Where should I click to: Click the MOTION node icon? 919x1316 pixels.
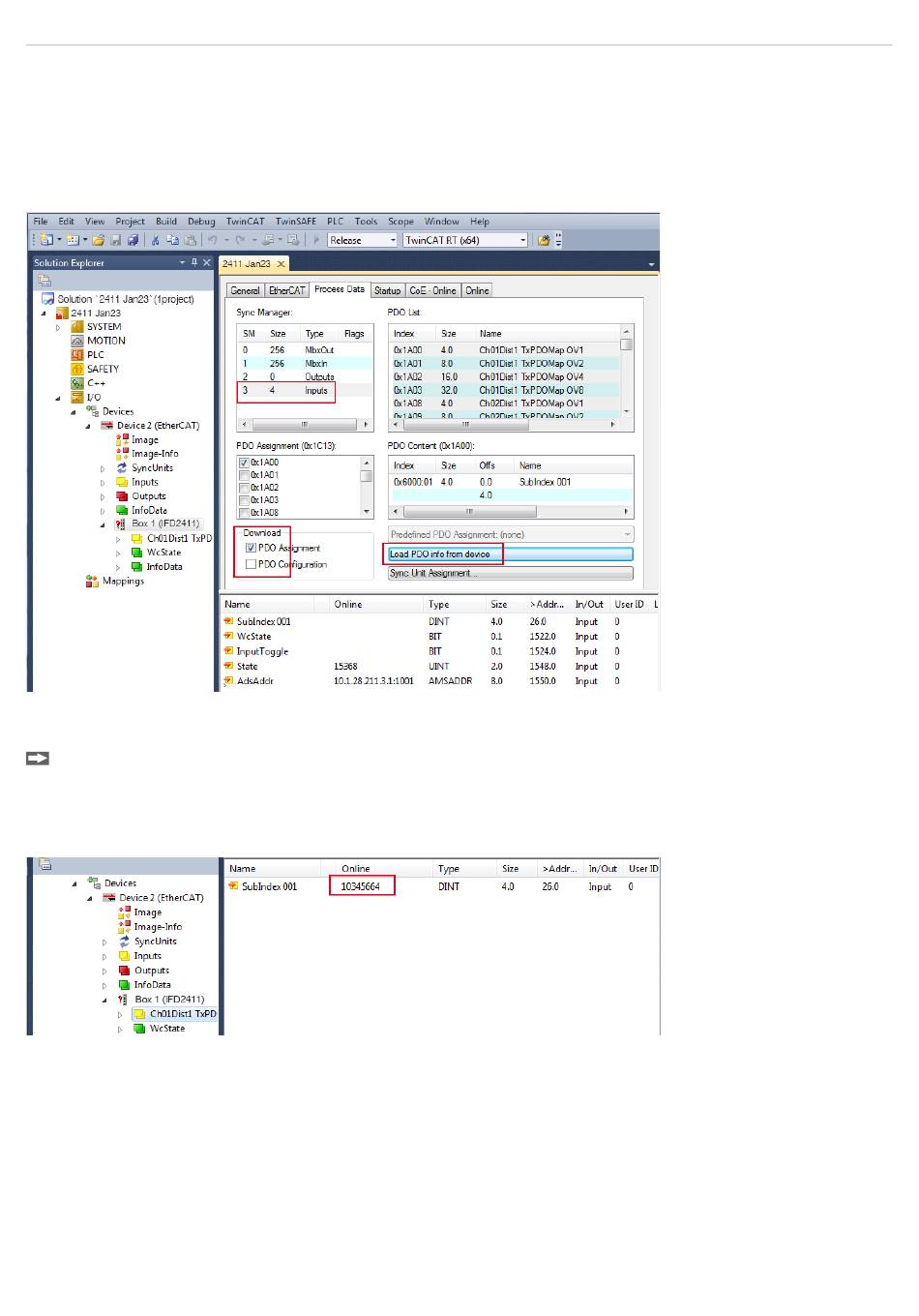pyautogui.click(x=77, y=341)
